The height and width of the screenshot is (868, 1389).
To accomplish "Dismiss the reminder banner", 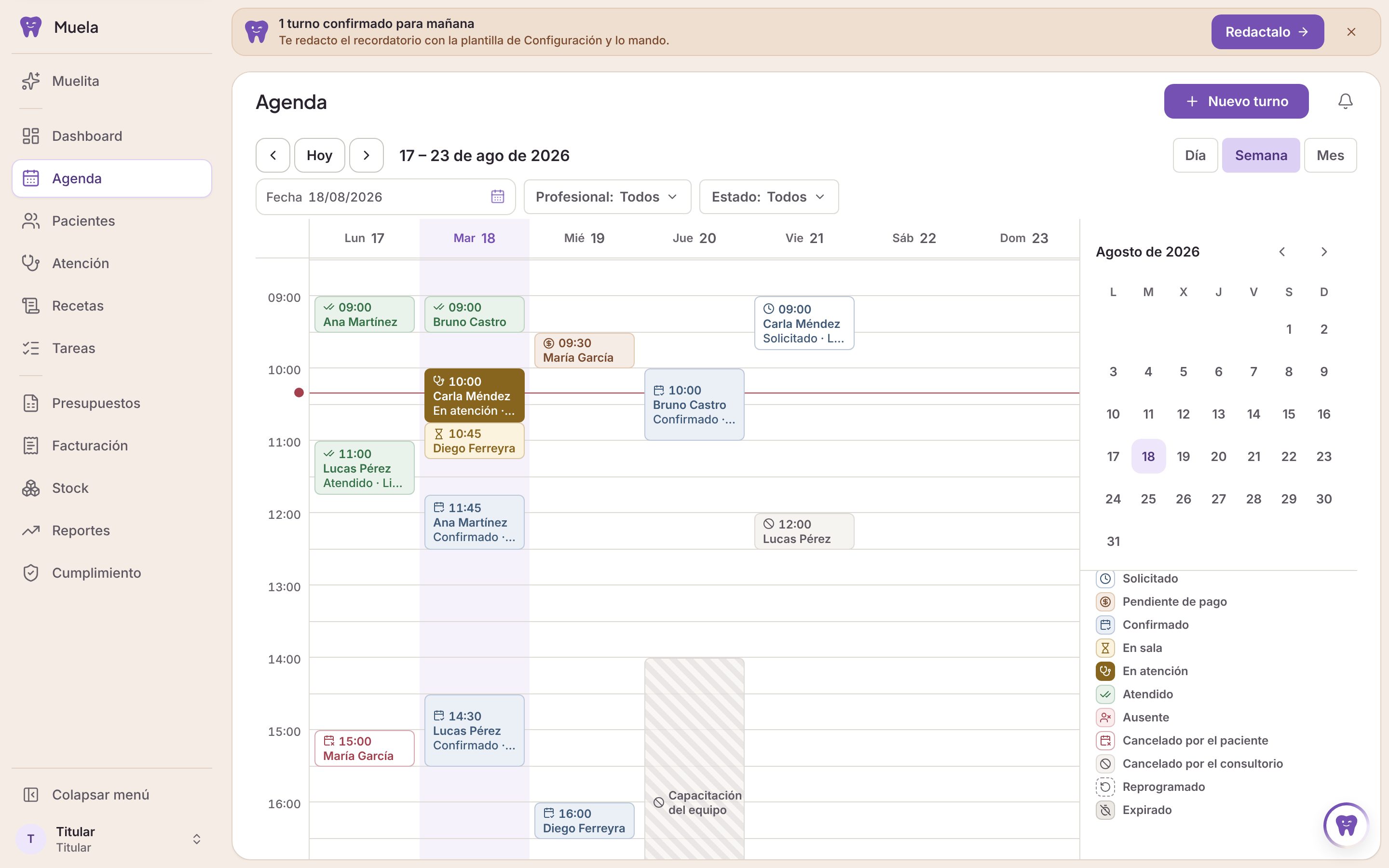I will pyautogui.click(x=1351, y=32).
